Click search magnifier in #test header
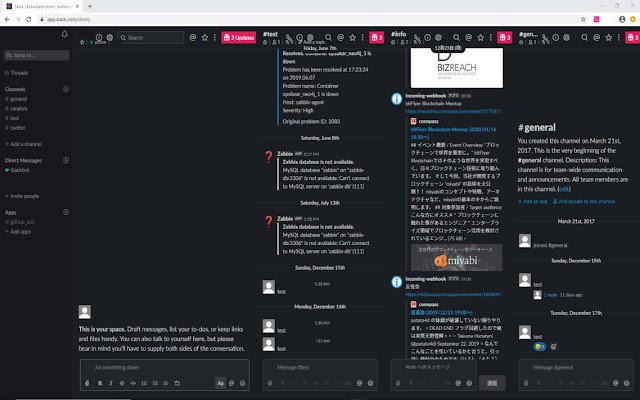 (x=329, y=38)
